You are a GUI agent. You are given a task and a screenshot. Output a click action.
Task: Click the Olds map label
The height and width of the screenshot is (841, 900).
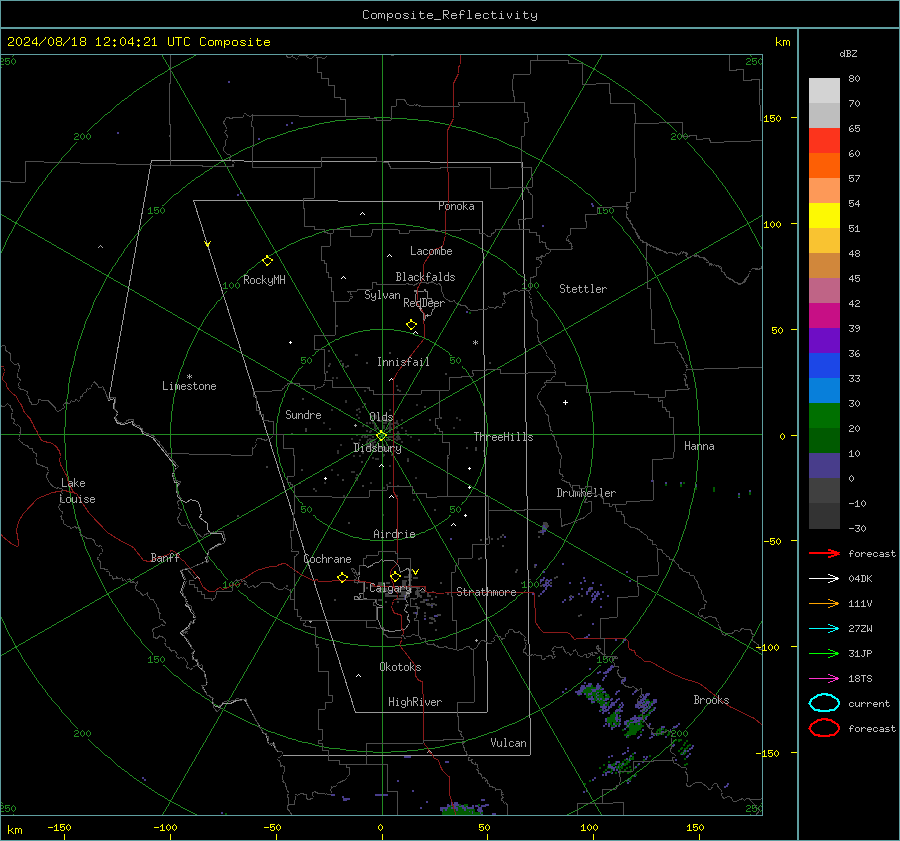coord(381,417)
